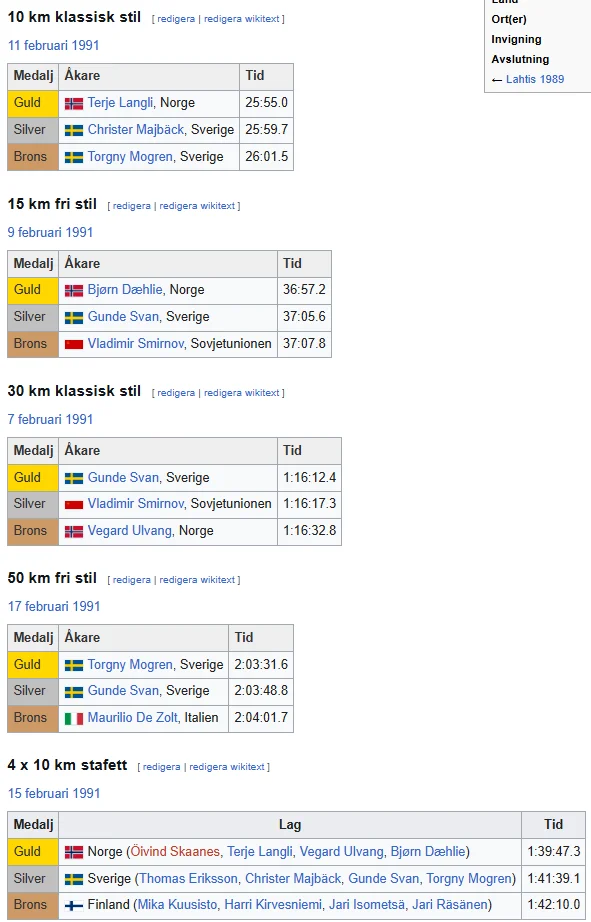Click the Norway flag in the relay gold row
Viewport: 591px width, 922px height.
point(74,852)
